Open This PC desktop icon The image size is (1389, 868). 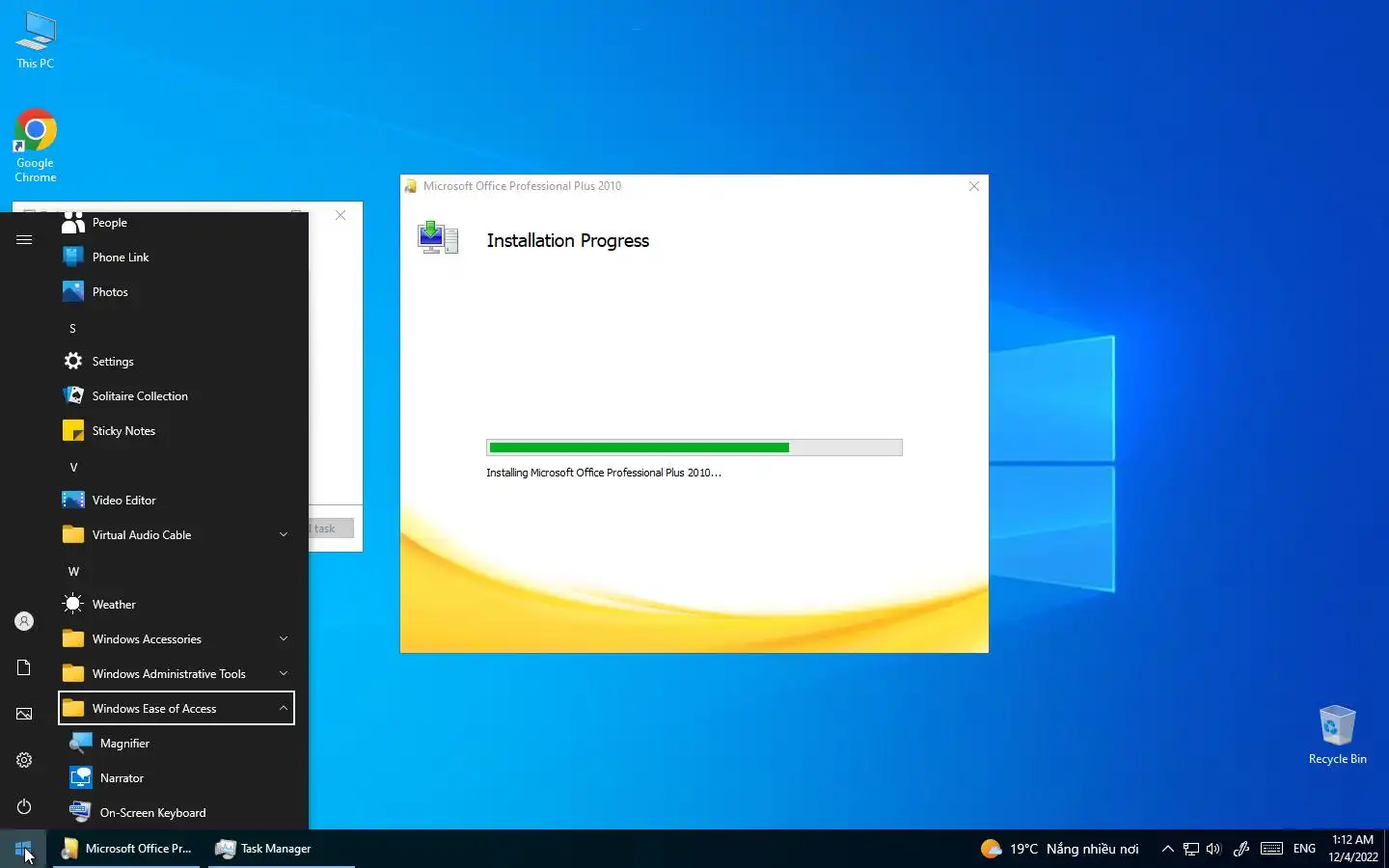tap(36, 41)
